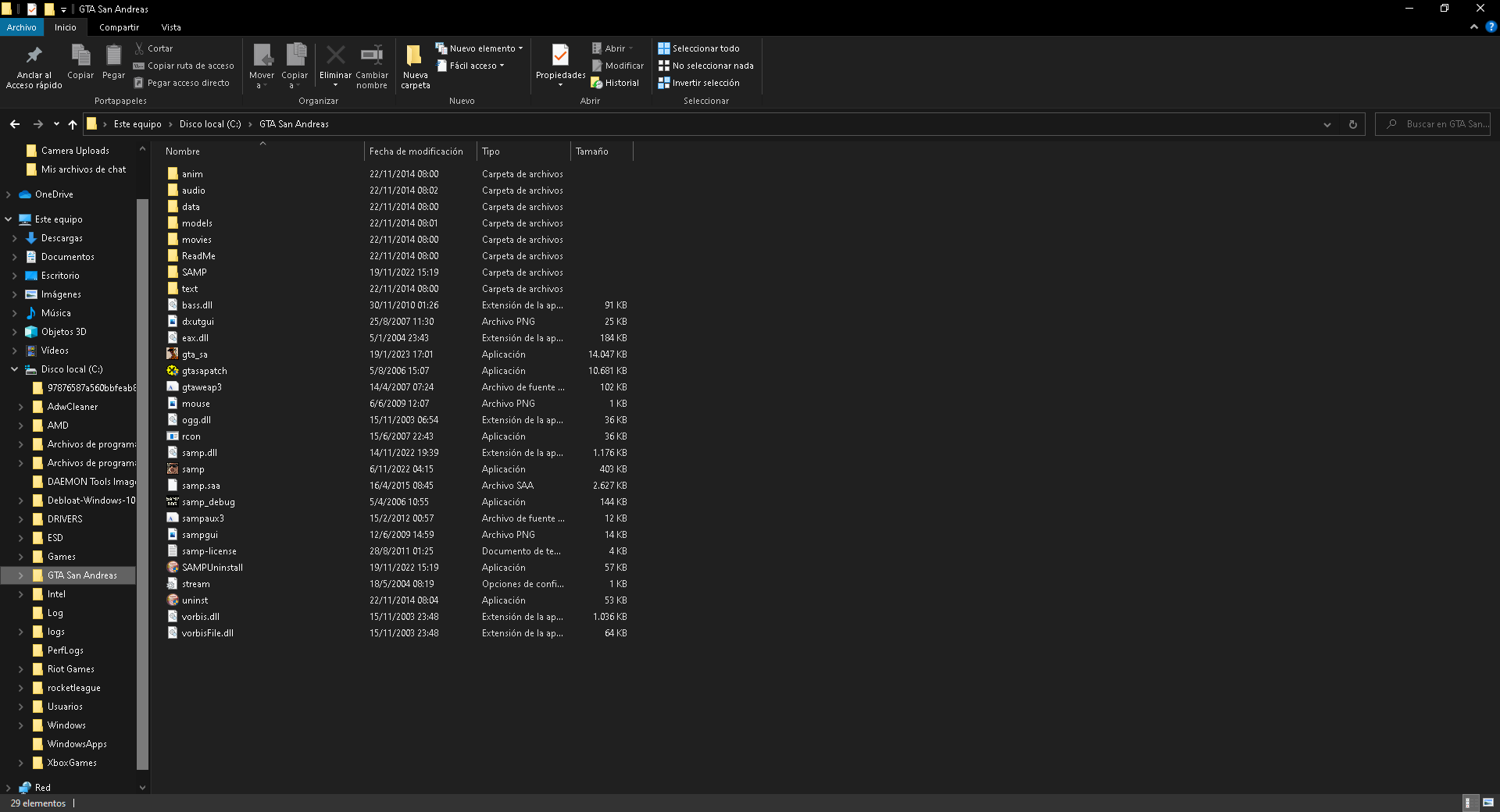Click the navigation pane vertical scrollbar
The width and height of the screenshot is (1500, 812).
click(x=142, y=484)
